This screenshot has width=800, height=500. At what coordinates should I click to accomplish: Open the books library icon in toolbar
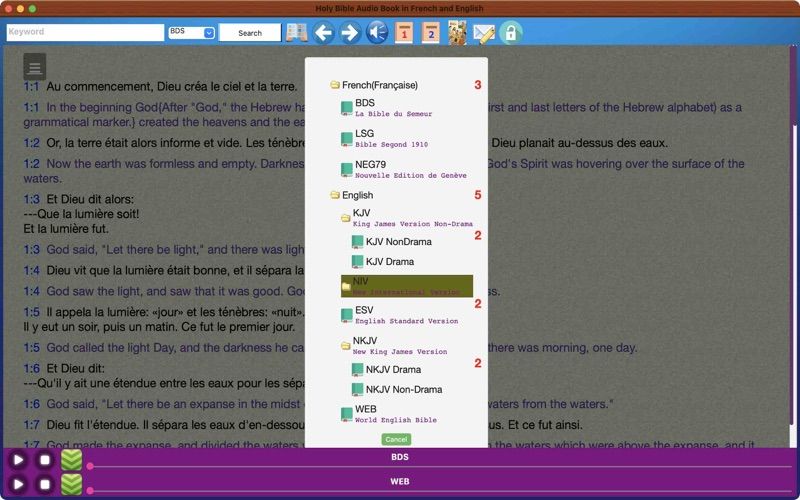(x=296, y=33)
